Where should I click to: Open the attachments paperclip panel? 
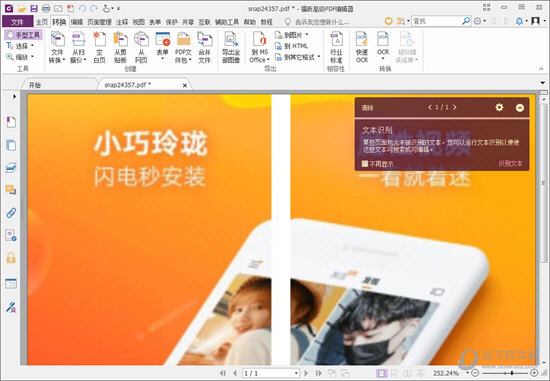click(11, 213)
